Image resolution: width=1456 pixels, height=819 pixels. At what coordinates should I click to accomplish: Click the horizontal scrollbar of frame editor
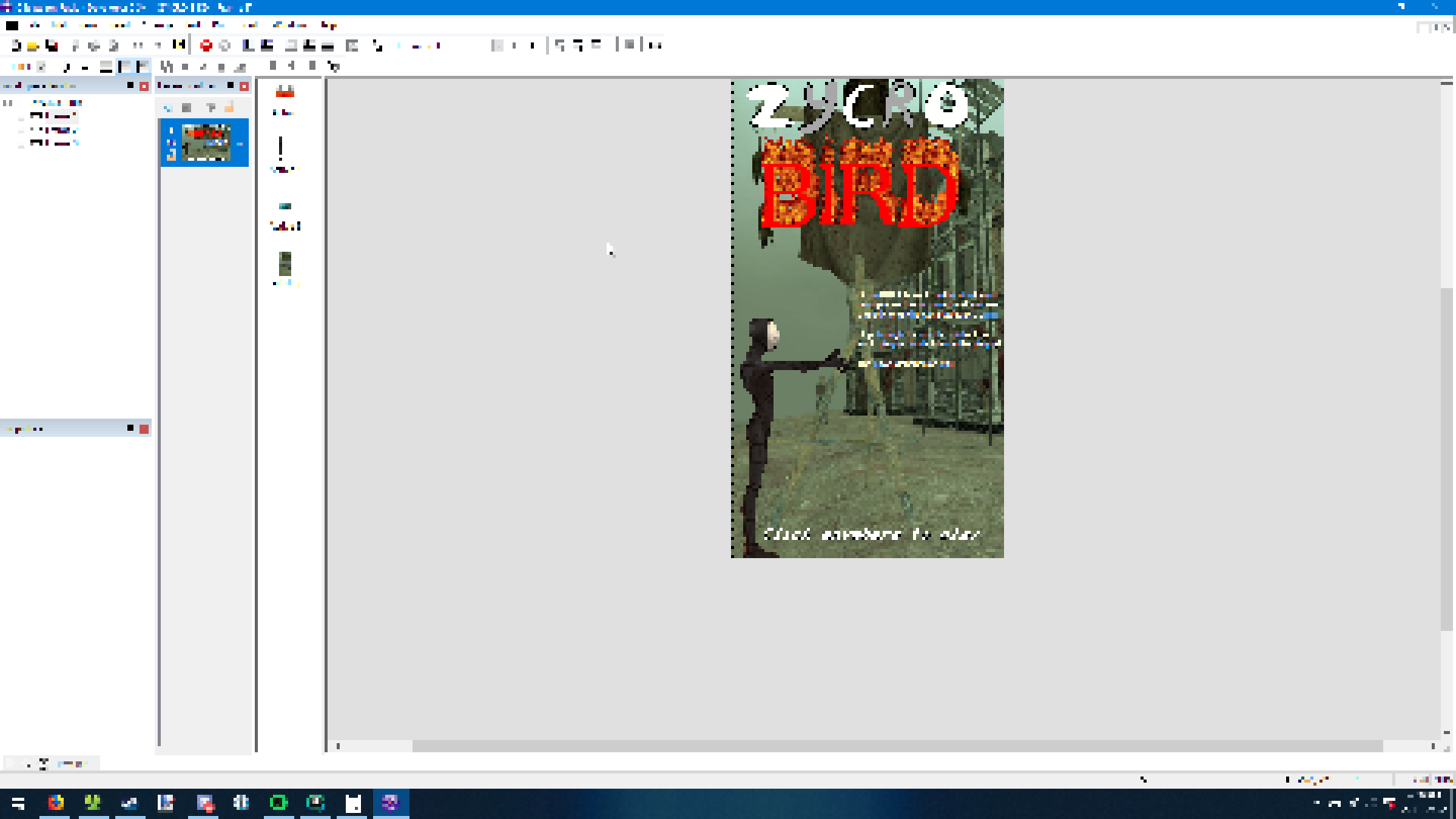pos(897,746)
